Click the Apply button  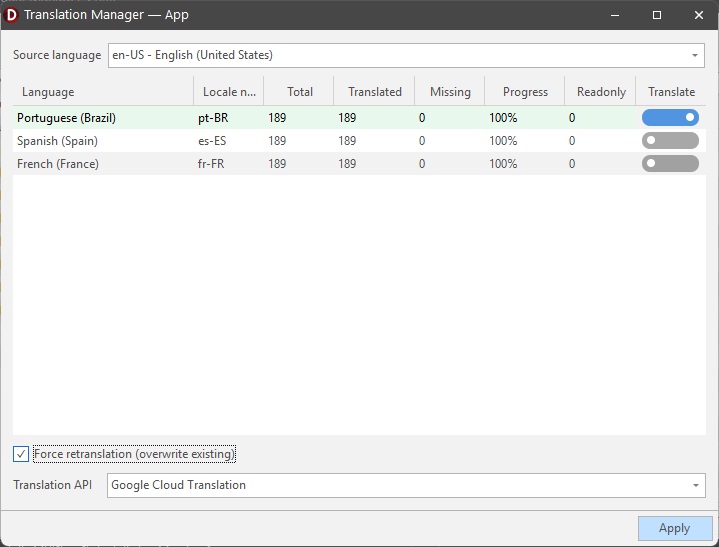674,528
